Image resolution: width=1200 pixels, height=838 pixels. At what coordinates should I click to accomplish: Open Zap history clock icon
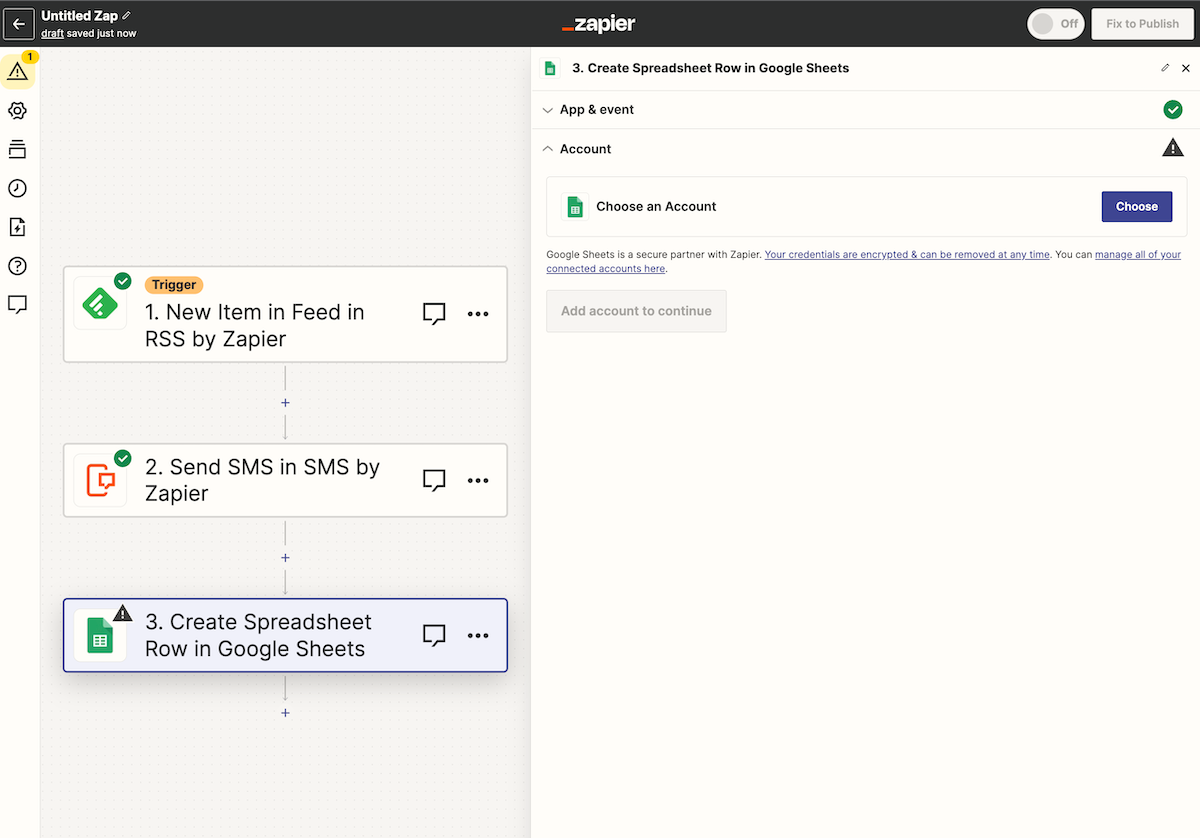click(x=17, y=188)
